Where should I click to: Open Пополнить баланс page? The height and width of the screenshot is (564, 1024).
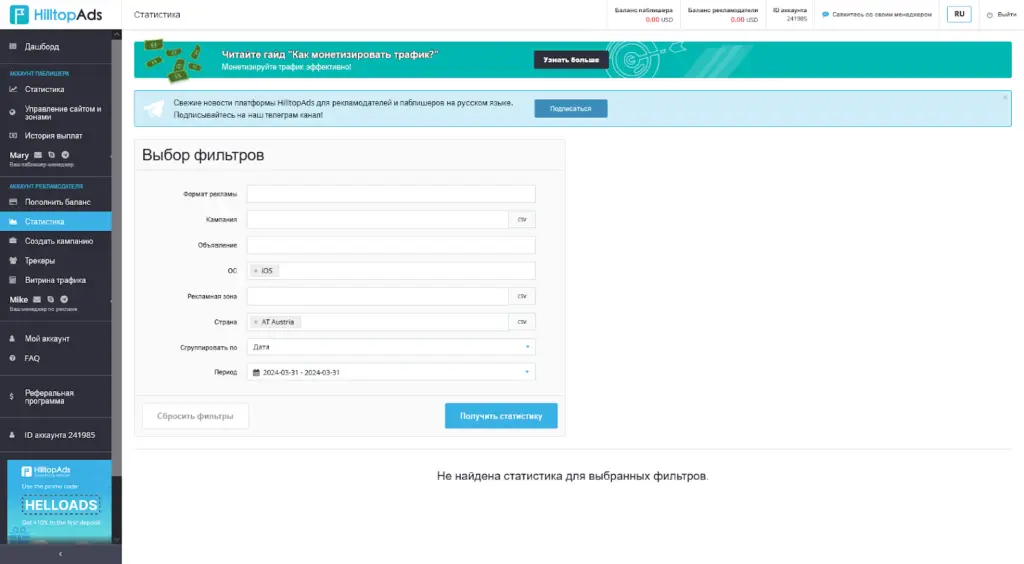coord(56,202)
